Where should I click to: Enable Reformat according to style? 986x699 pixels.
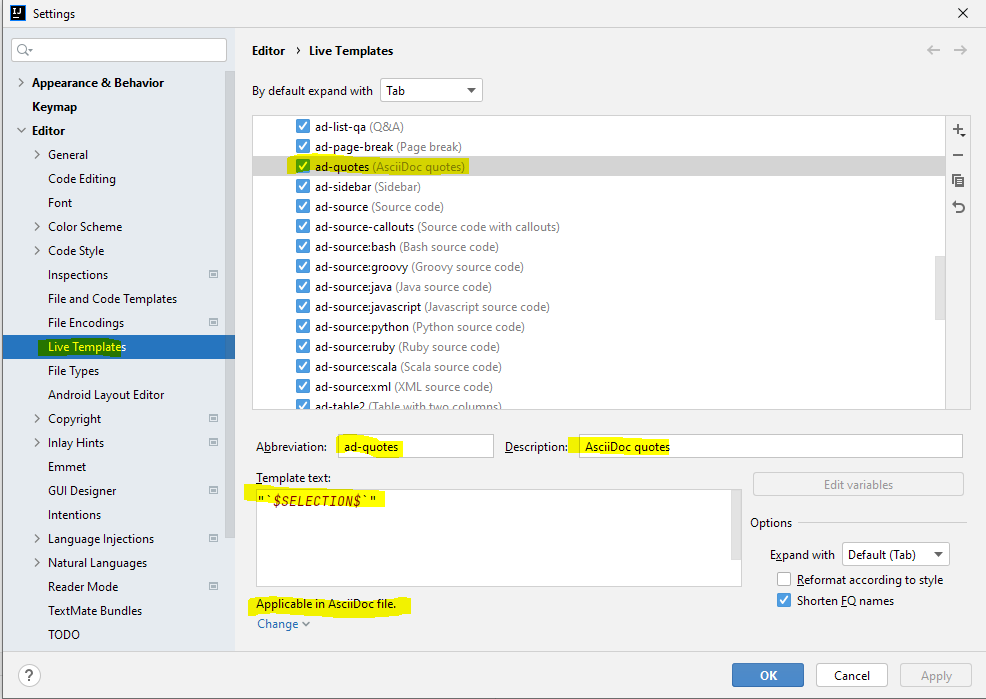(x=784, y=578)
